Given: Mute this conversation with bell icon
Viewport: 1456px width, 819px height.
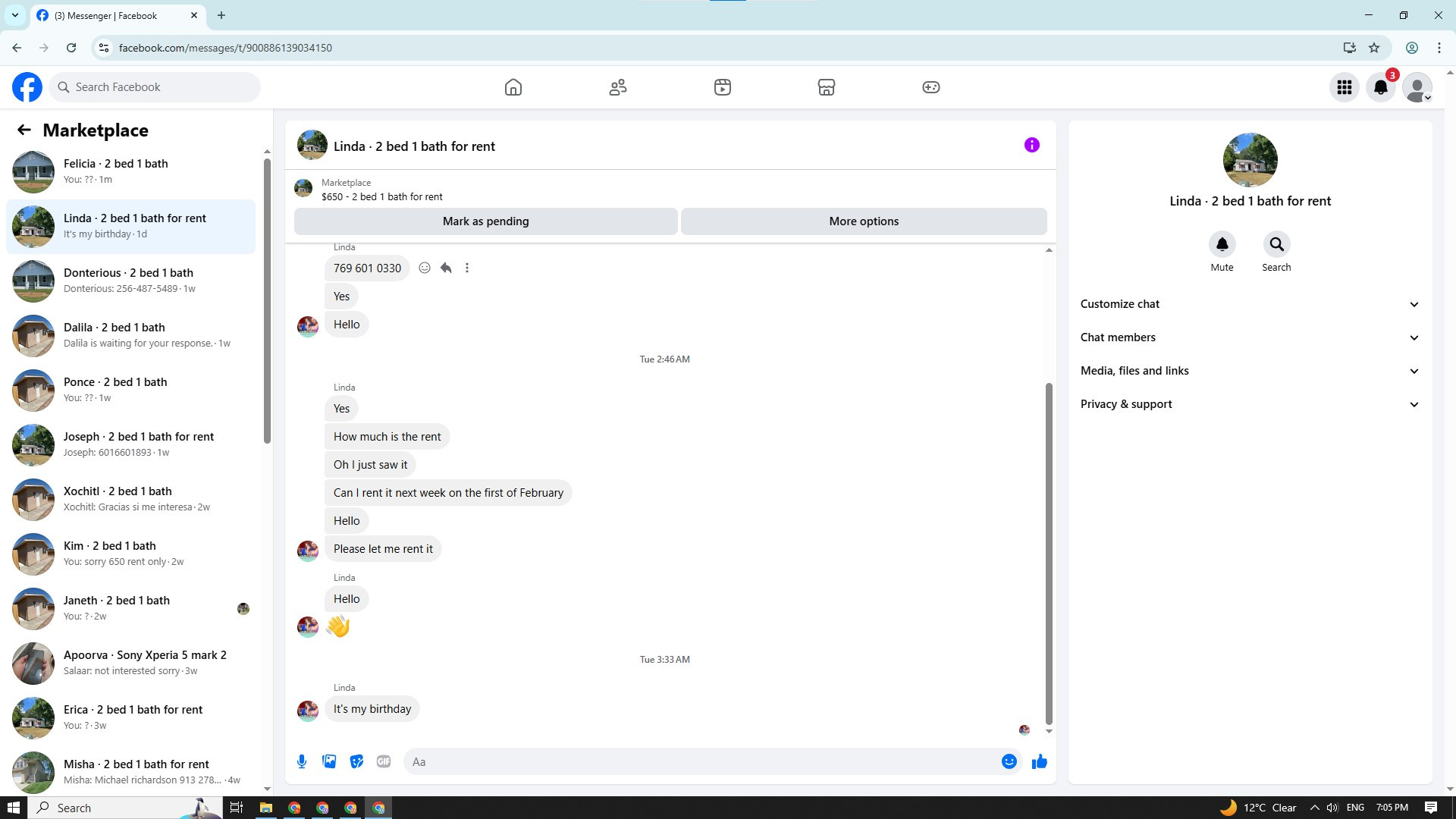Looking at the screenshot, I should (1222, 244).
